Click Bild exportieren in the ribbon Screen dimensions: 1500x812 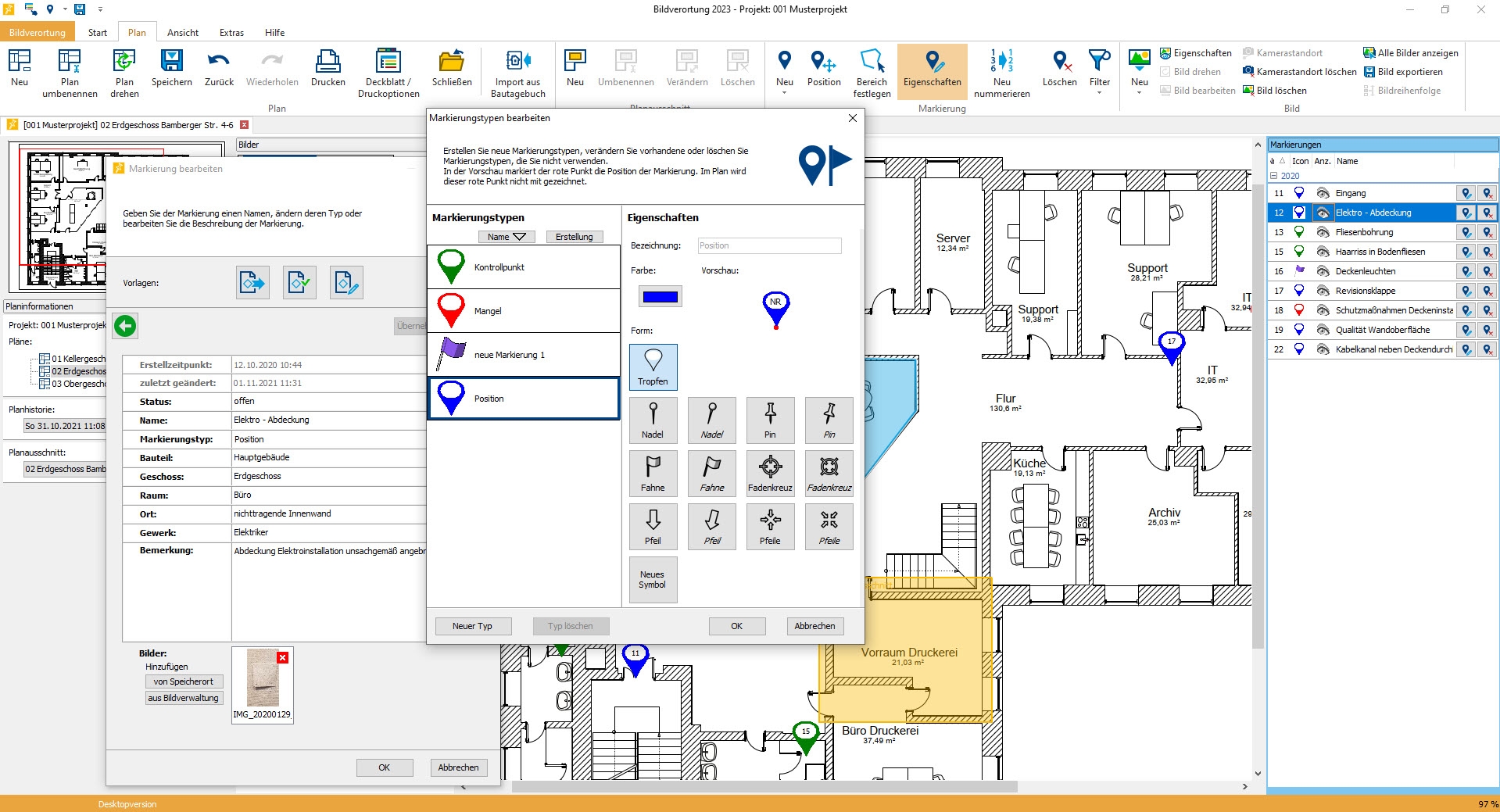click(1403, 72)
